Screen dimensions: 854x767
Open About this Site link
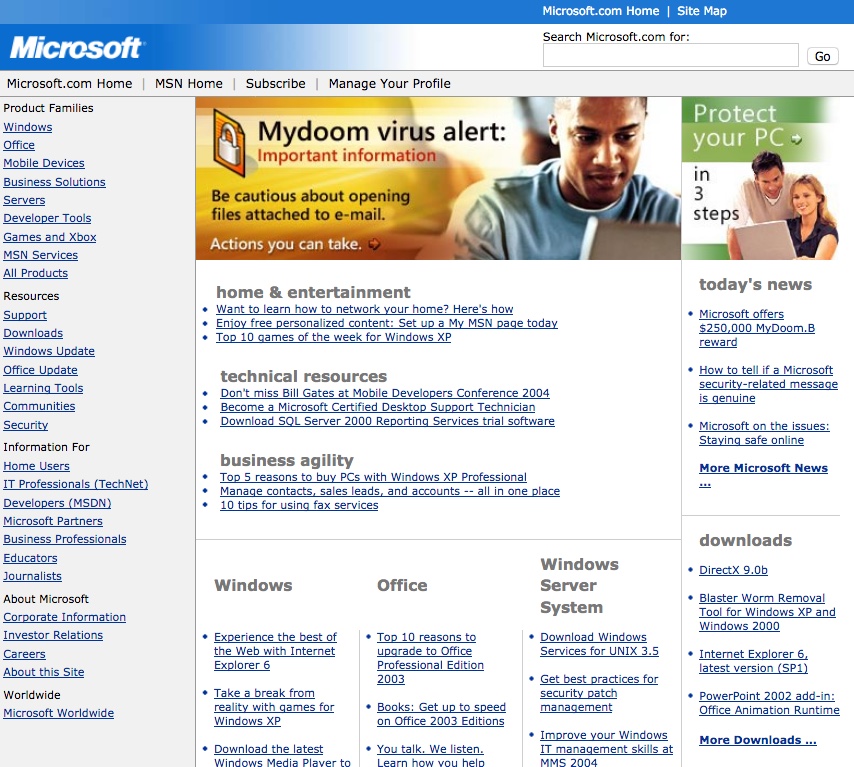coord(44,672)
